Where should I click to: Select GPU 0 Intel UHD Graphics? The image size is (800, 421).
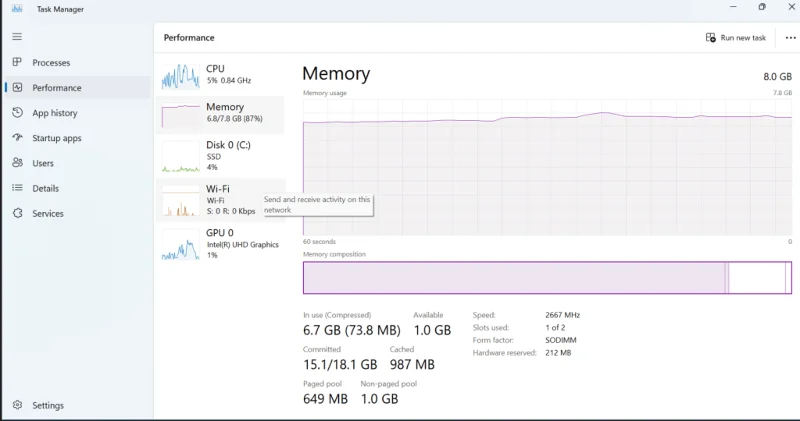[x=220, y=243]
